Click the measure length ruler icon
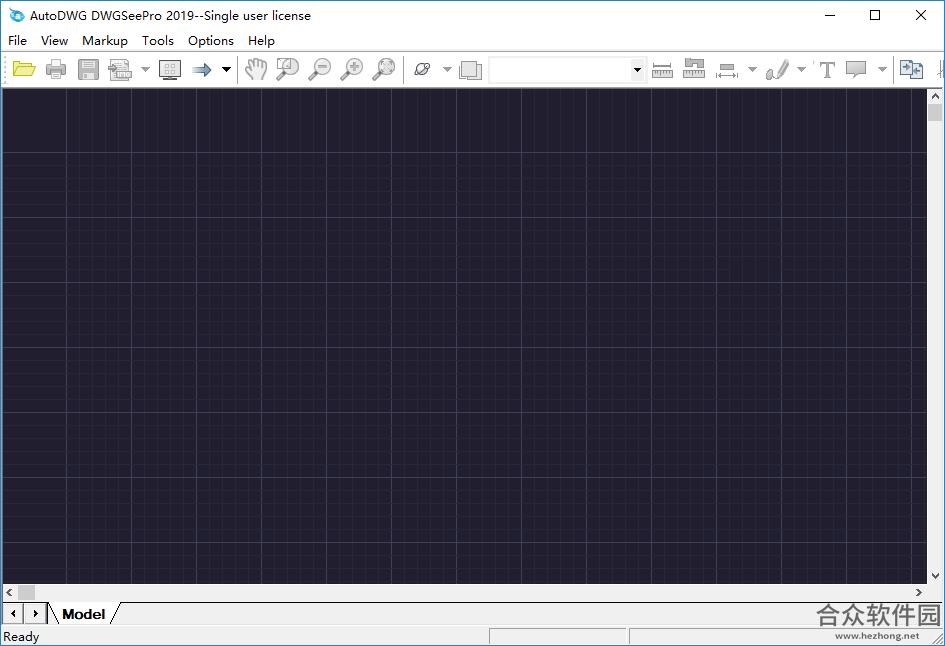 pos(662,70)
